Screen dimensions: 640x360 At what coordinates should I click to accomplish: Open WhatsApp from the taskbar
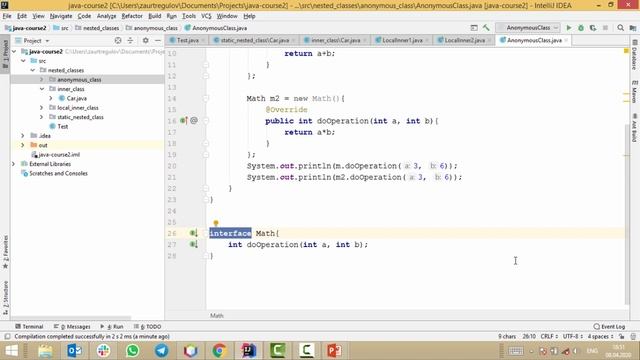tap(132, 351)
